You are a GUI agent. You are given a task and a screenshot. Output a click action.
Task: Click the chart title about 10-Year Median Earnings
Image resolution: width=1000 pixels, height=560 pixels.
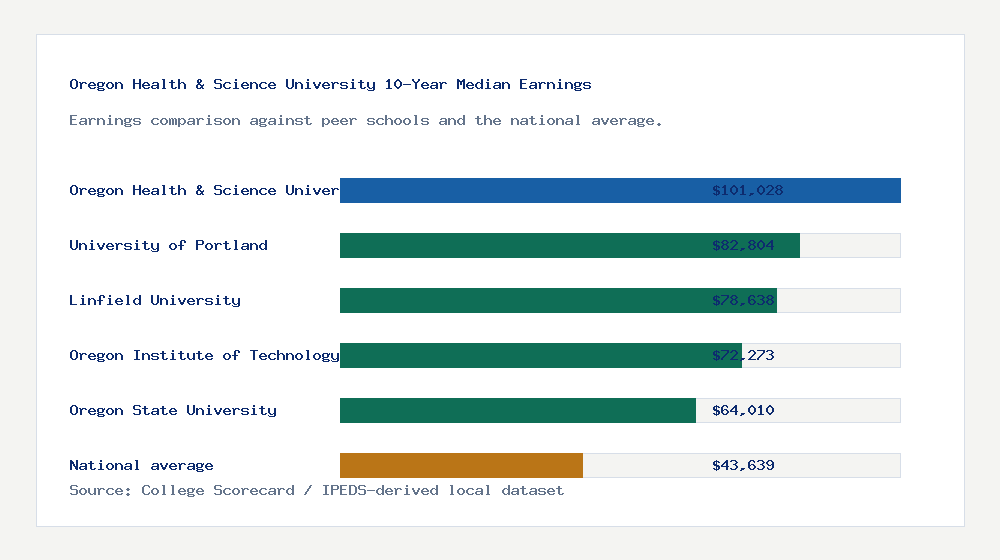tap(330, 84)
